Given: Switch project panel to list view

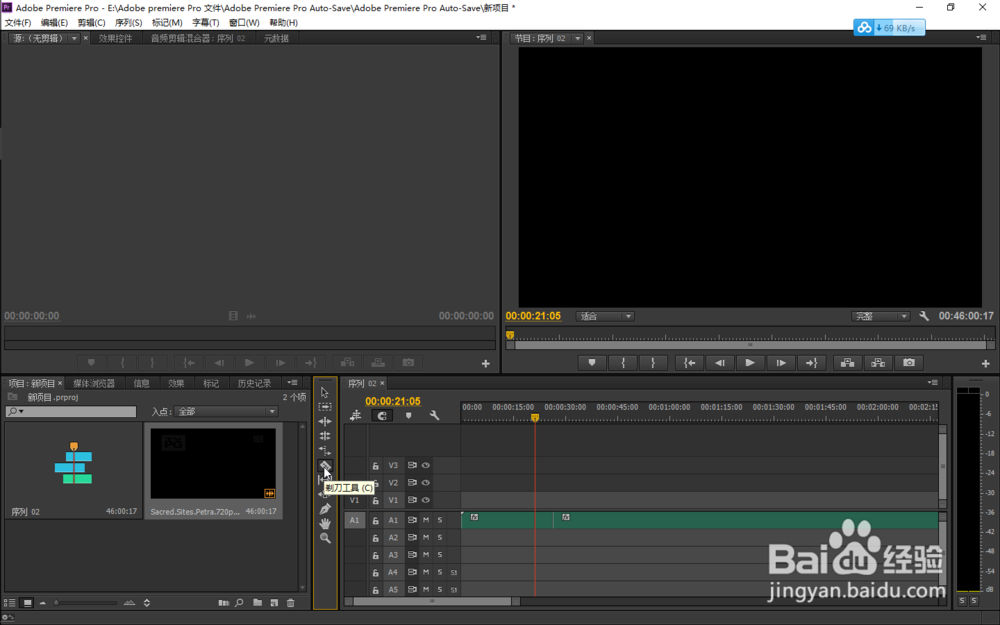Looking at the screenshot, I should (10, 603).
